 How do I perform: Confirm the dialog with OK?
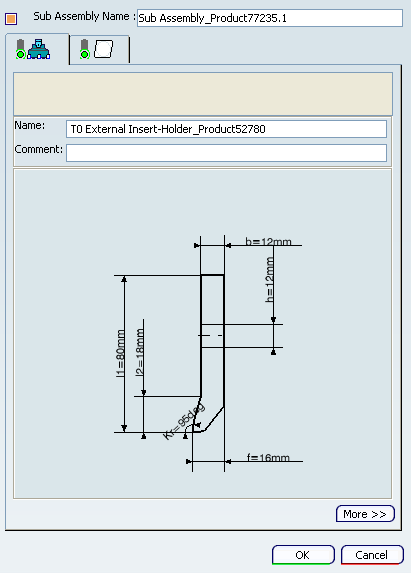click(x=303, y=555)
